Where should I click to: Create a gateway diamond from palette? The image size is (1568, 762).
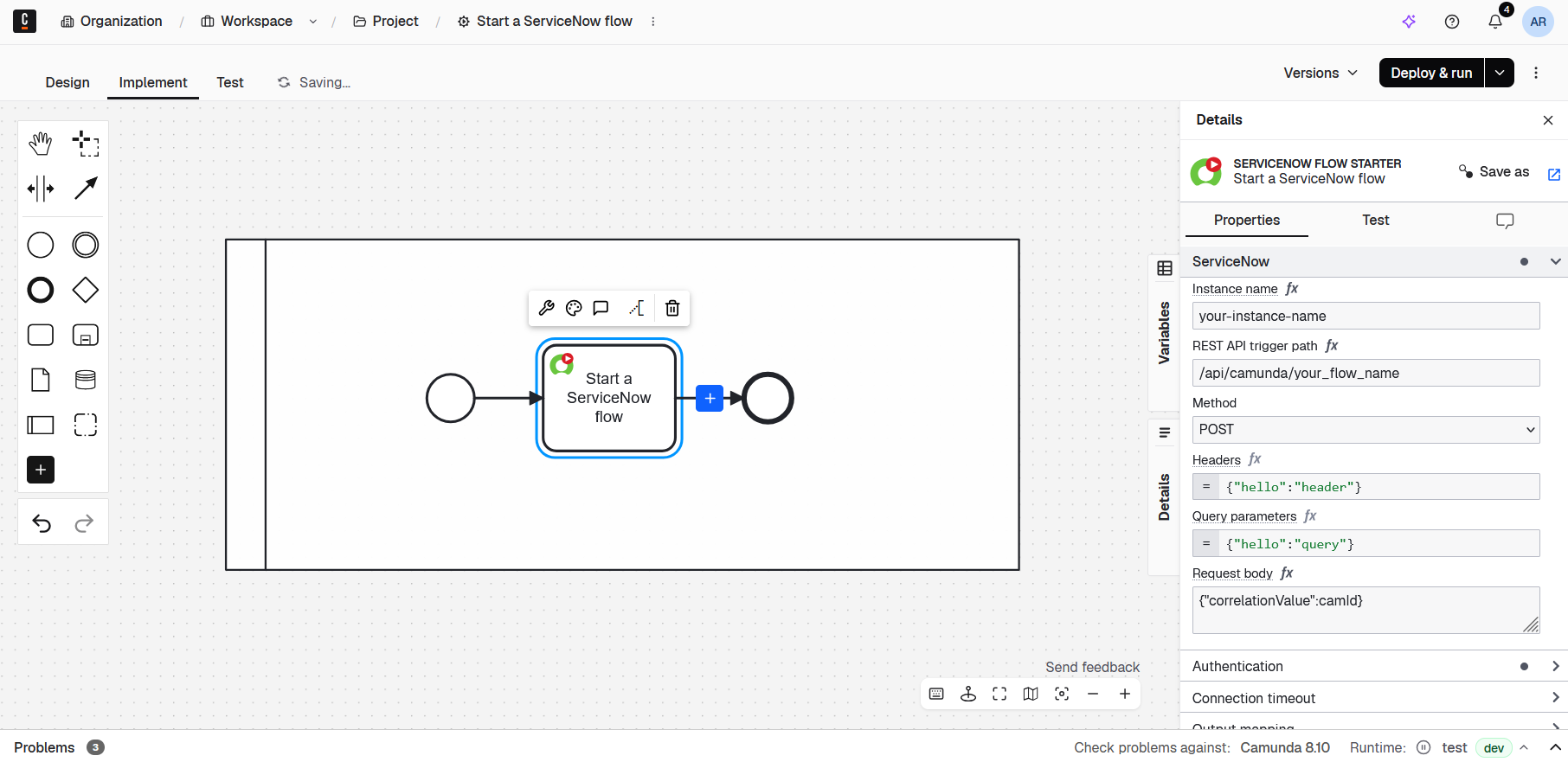[x=86, y=290]
